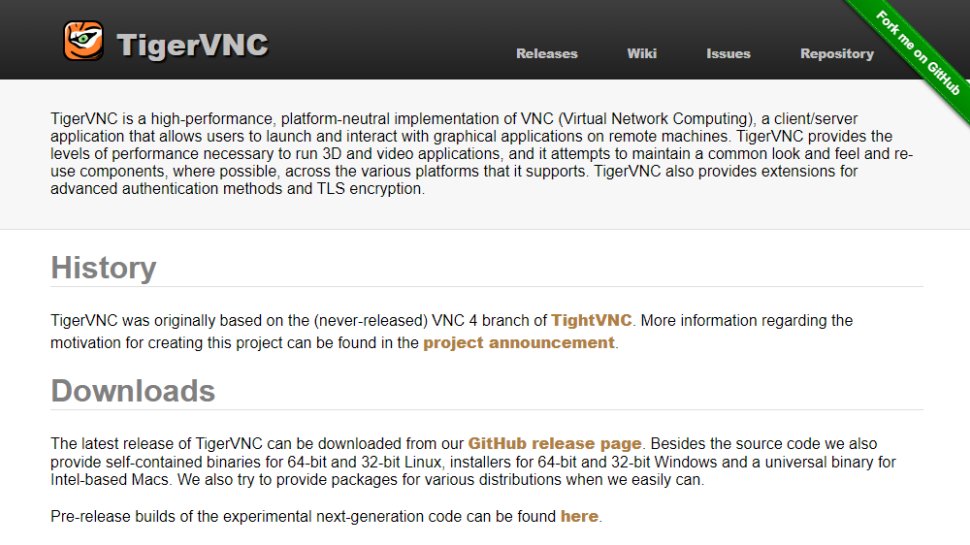Click the TigerVNC site title text
The width and height of the screenshot is (970, 545).
(x=192, y=45)
